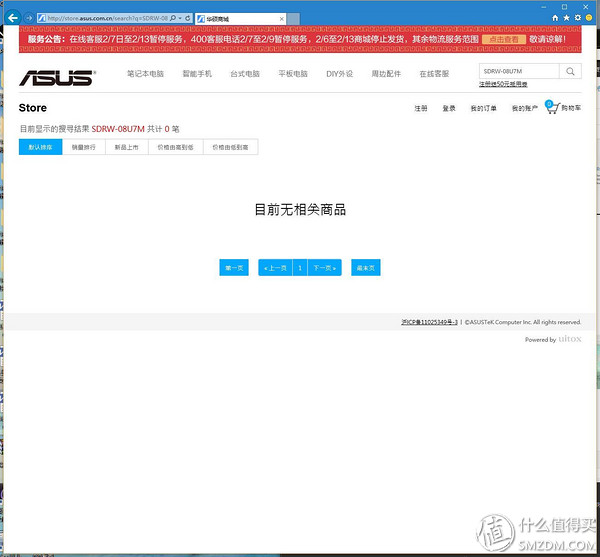Open the 在线客服 menu
Viewport: 600px width, 557px height.
(434, 73)
